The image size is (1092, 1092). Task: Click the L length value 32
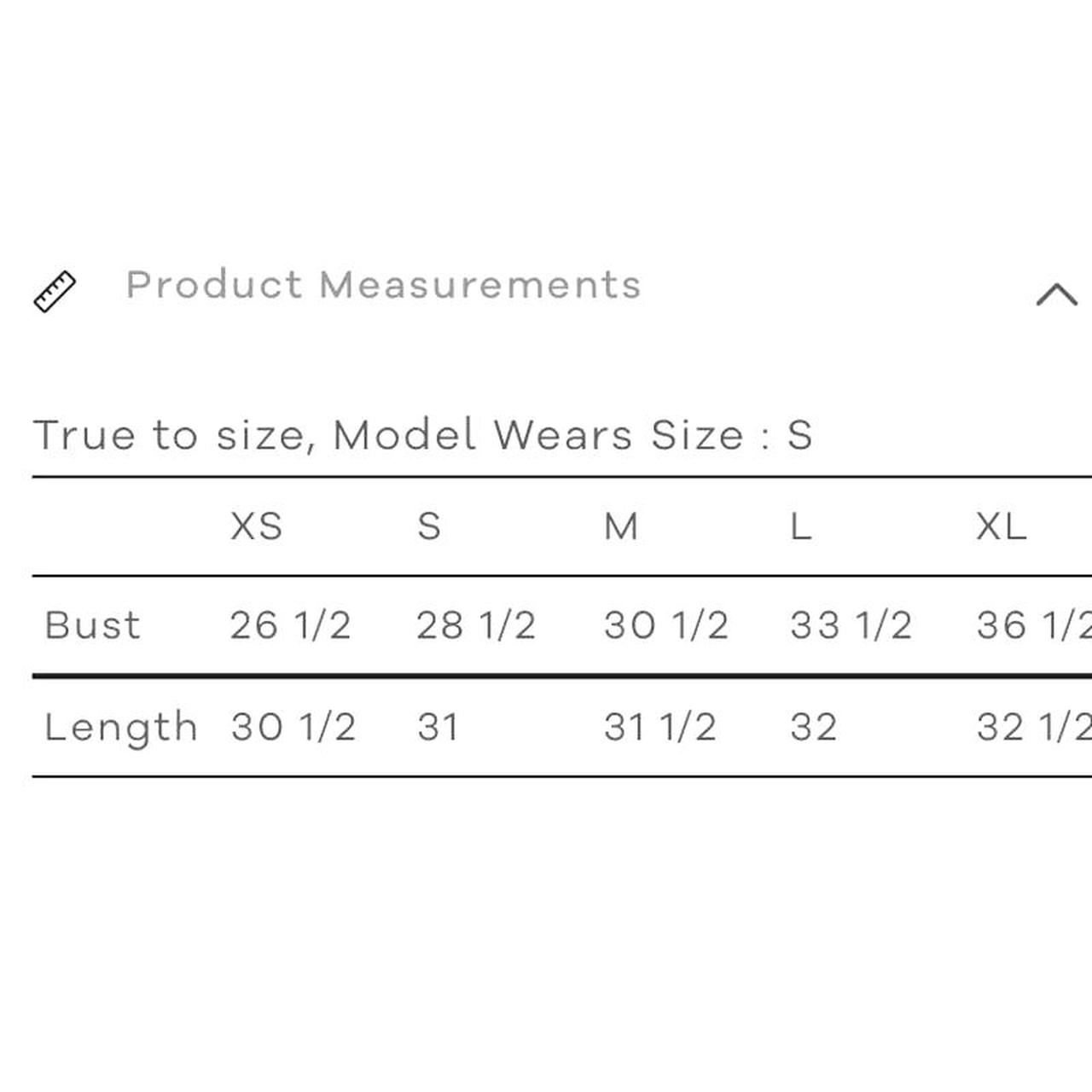pyautogui.click(x=813, y=728)
